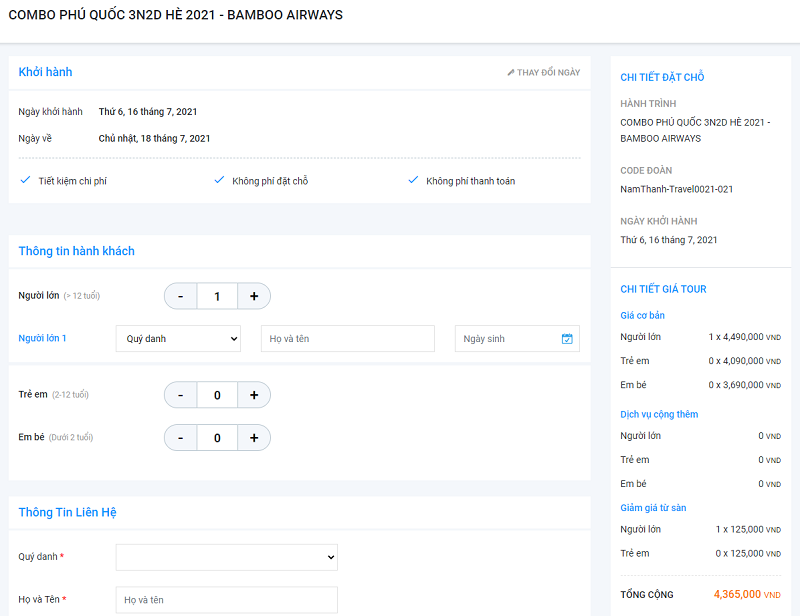Image resolution: width=800 pixels, height=616 pixels.
Task: Open the Quý danh dropdown for Người lớn 1
Action: tap(178, 339)
